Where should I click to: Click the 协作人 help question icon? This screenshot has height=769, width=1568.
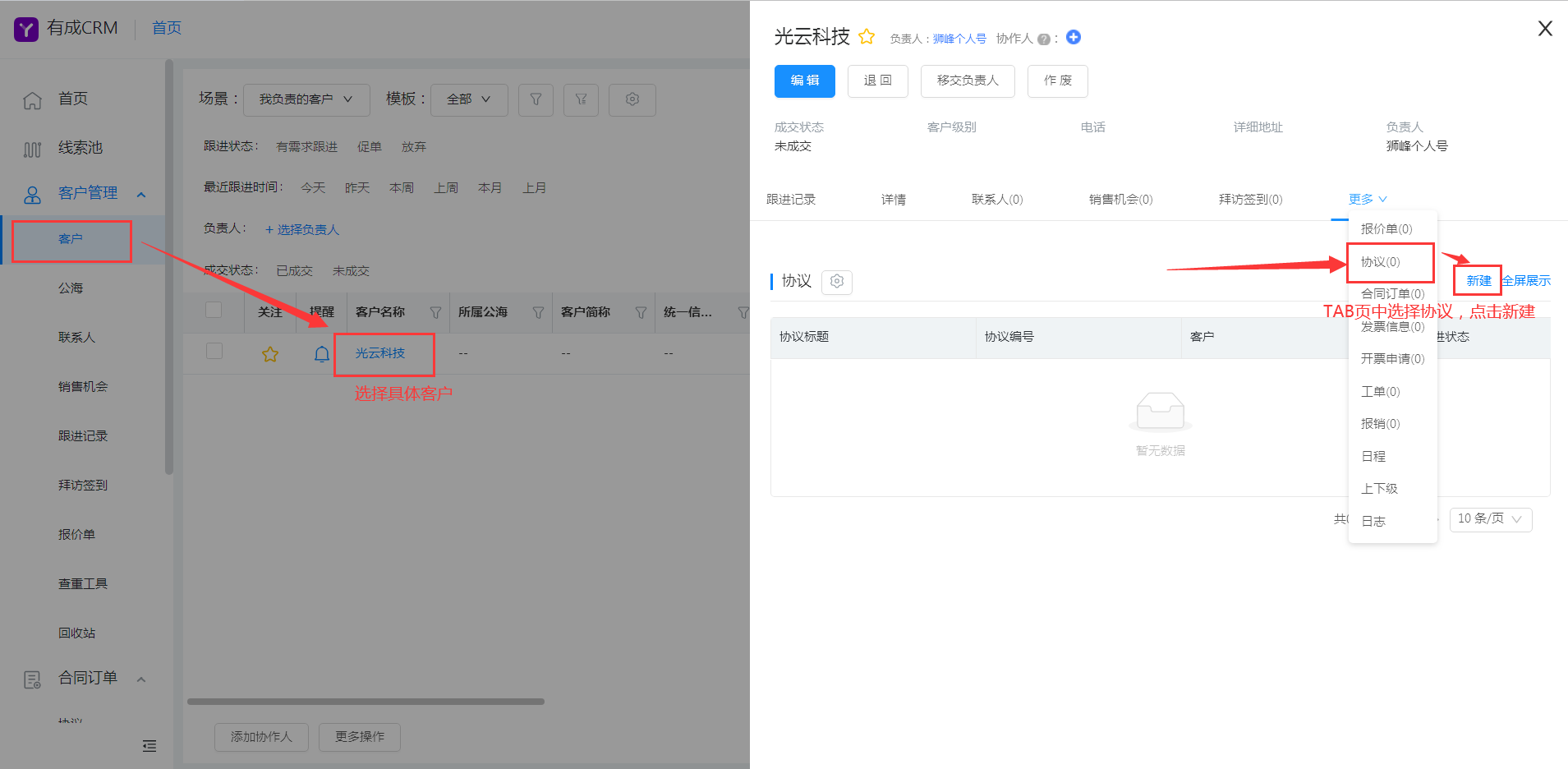[1043, 39]
